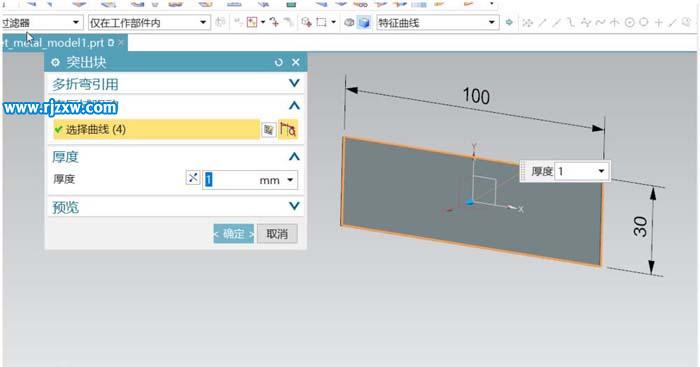This screenshot has width=700, height=367.
Task: Click the curve selection icon with magnifier
Action: pos(288,129)
